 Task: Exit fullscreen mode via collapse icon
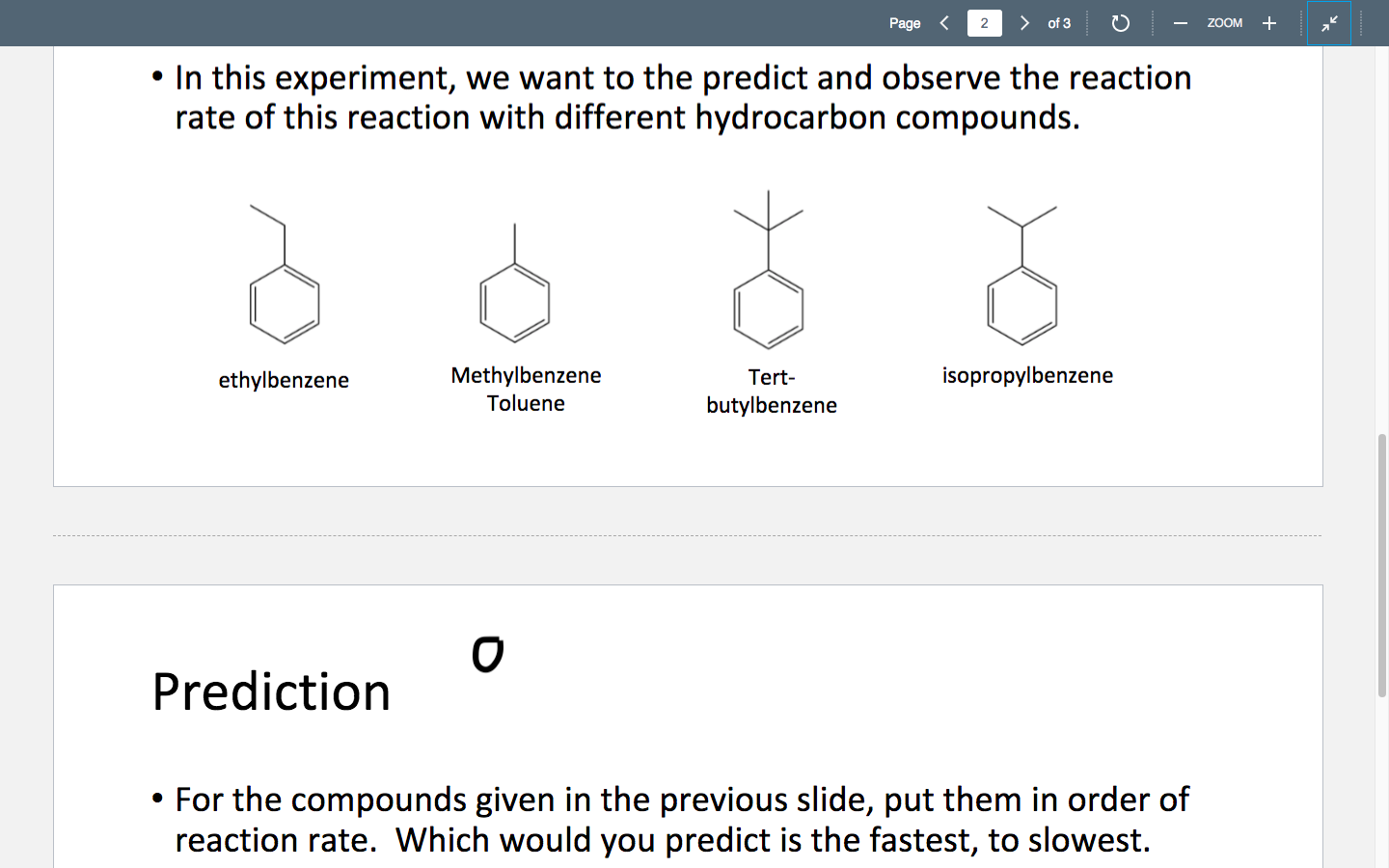(x=1329, y=23)
